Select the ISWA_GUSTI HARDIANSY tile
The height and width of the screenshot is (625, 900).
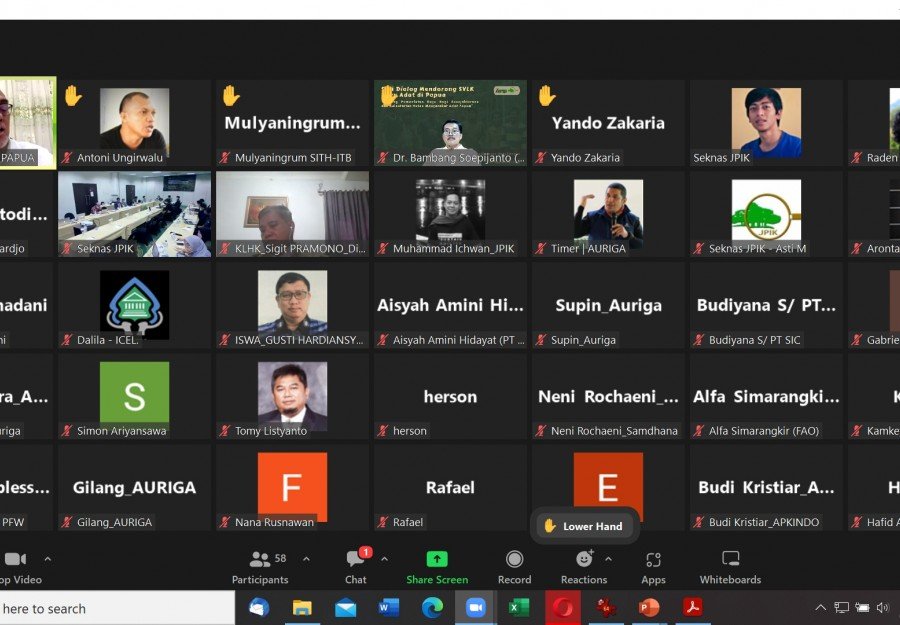[x=292, y=305]
